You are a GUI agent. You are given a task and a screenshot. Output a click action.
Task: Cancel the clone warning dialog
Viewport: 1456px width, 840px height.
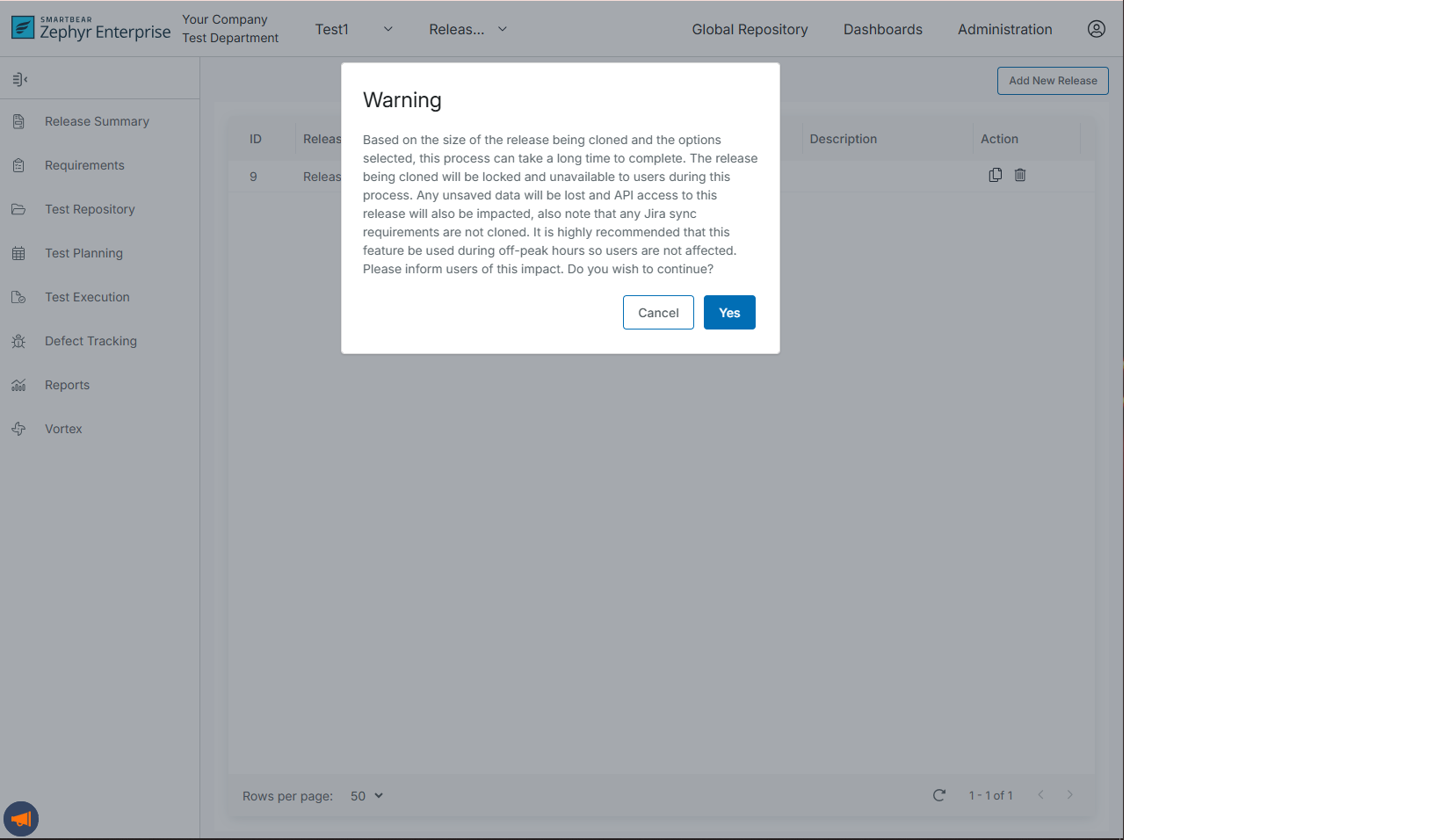658,313
